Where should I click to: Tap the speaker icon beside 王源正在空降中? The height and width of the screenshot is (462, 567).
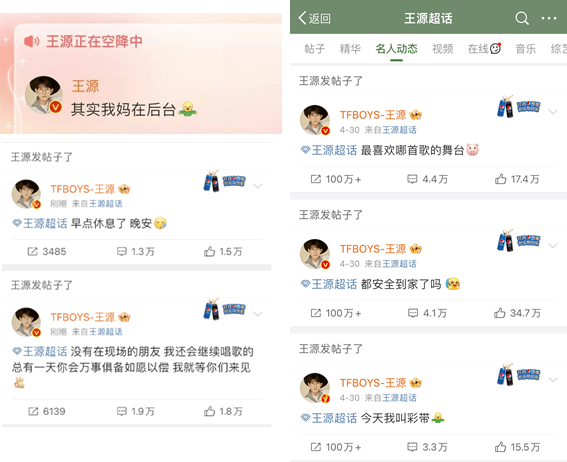point(31,41)
